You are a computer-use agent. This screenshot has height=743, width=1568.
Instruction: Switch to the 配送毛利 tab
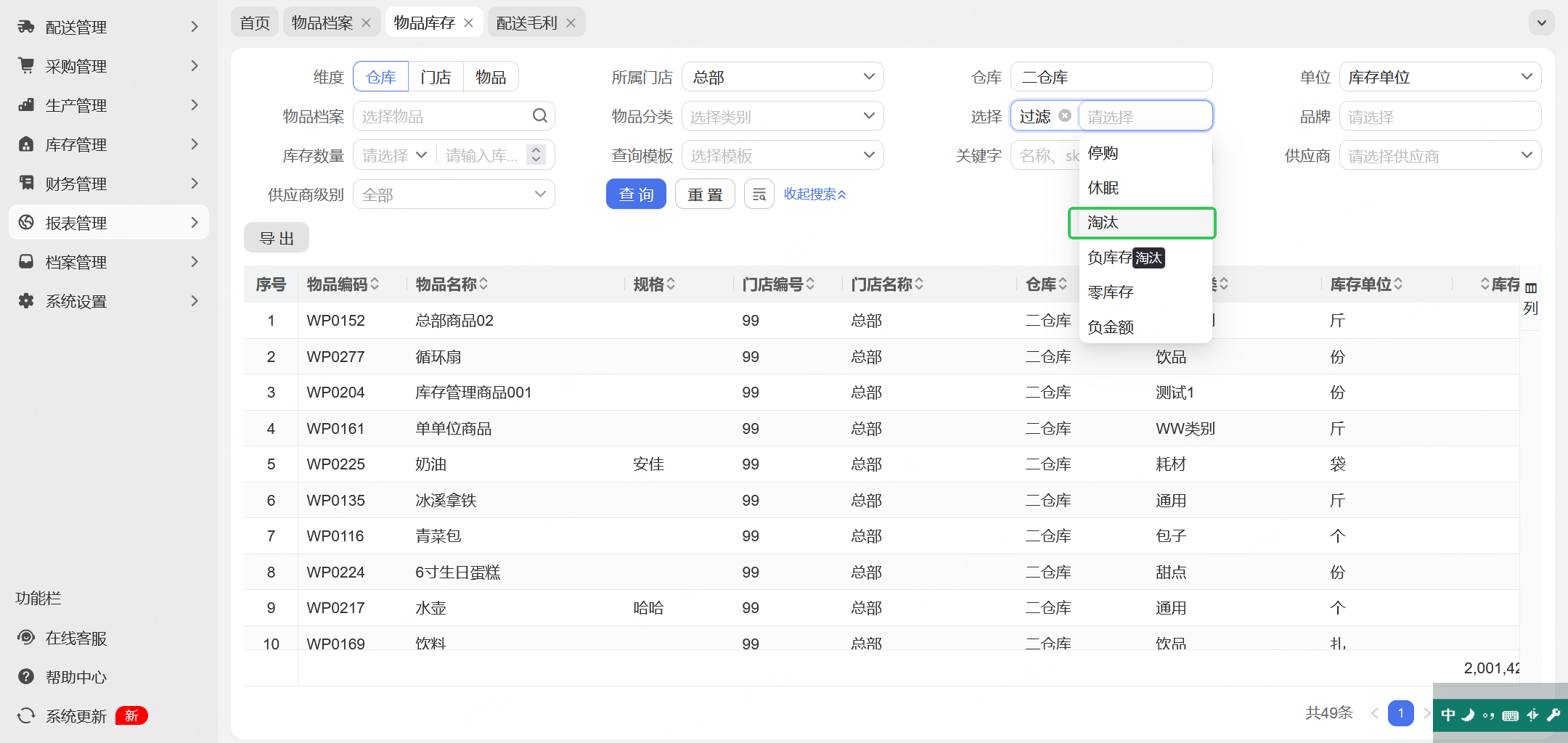point(527,22)
